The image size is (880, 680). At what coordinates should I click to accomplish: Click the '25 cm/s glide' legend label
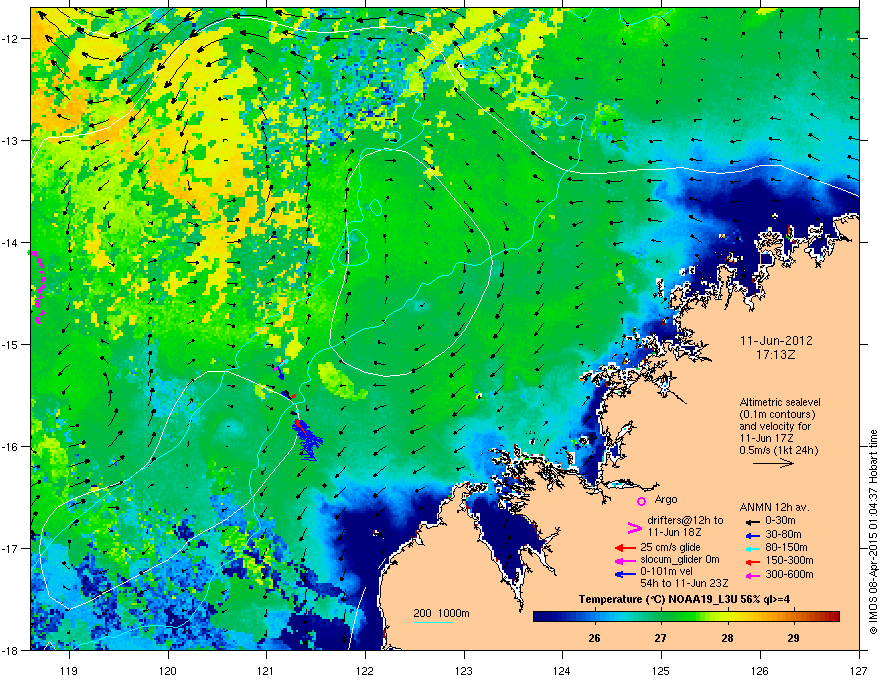pos(670,547)
